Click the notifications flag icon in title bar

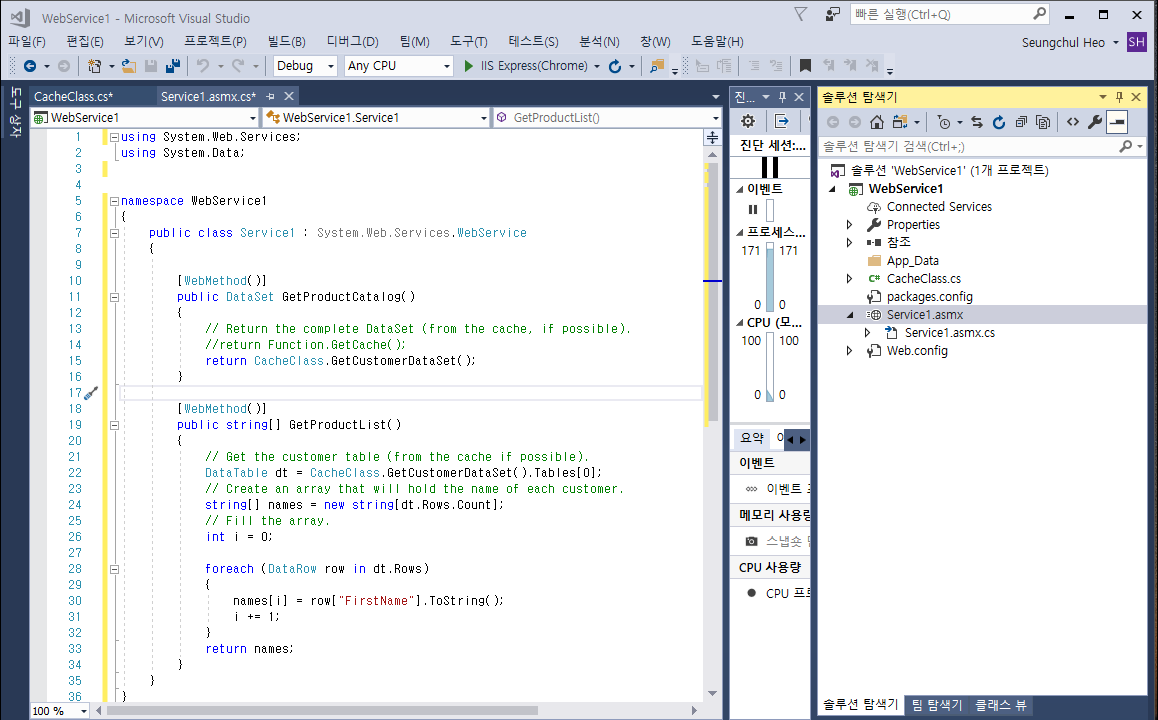800,14
